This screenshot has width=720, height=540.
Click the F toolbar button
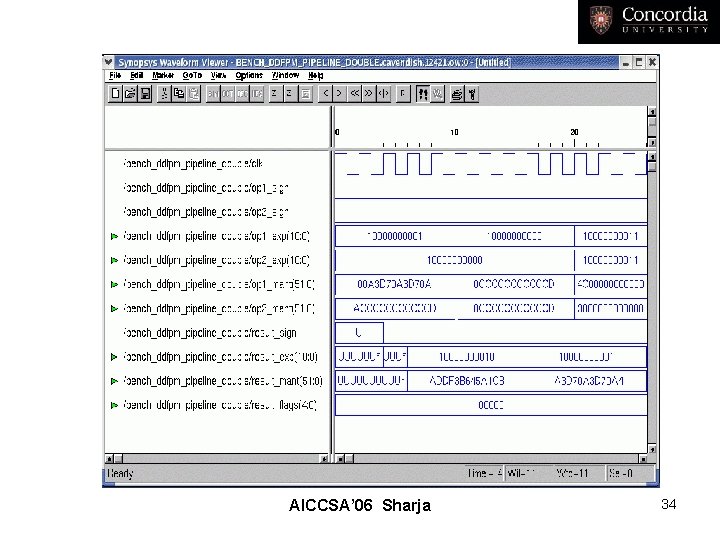(x=403, y=94)
